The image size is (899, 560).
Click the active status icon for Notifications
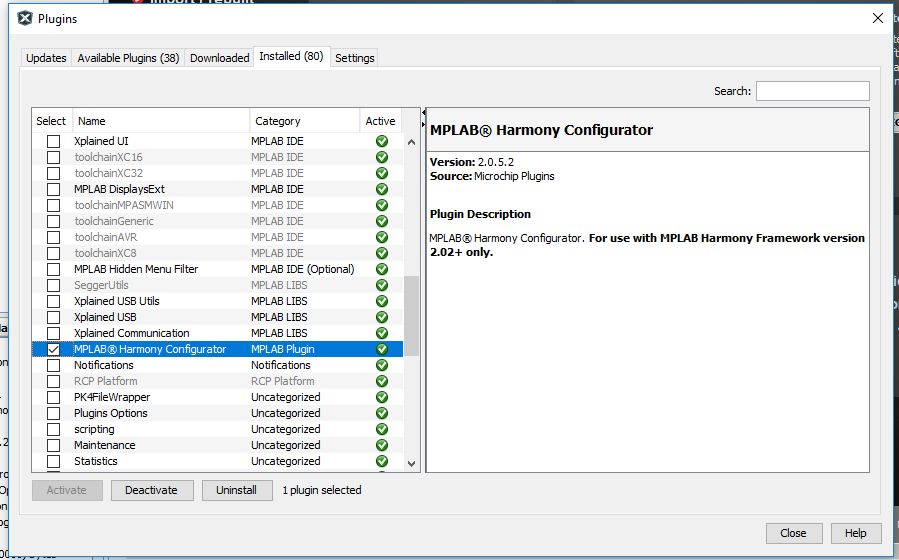(x=382, y=365)
